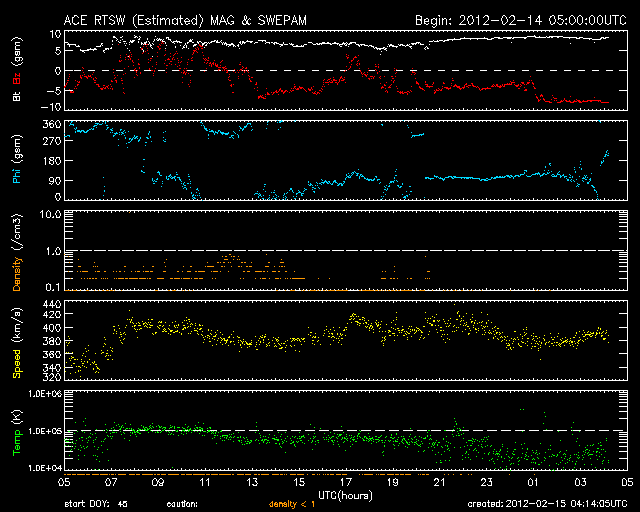Click the 'created: 2012-02-15 04:14:05UTC' timestamp
640x512 pixels.
[547, 504]
